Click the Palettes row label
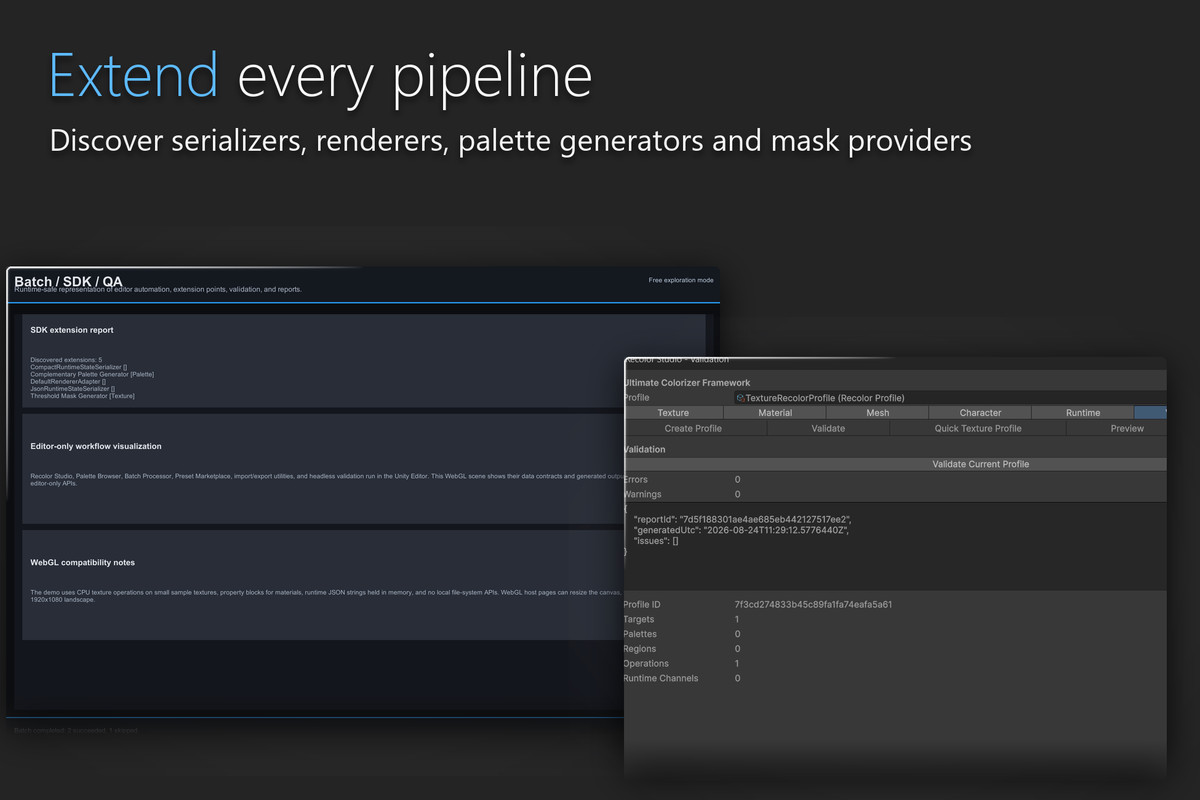 click(640, 634)
